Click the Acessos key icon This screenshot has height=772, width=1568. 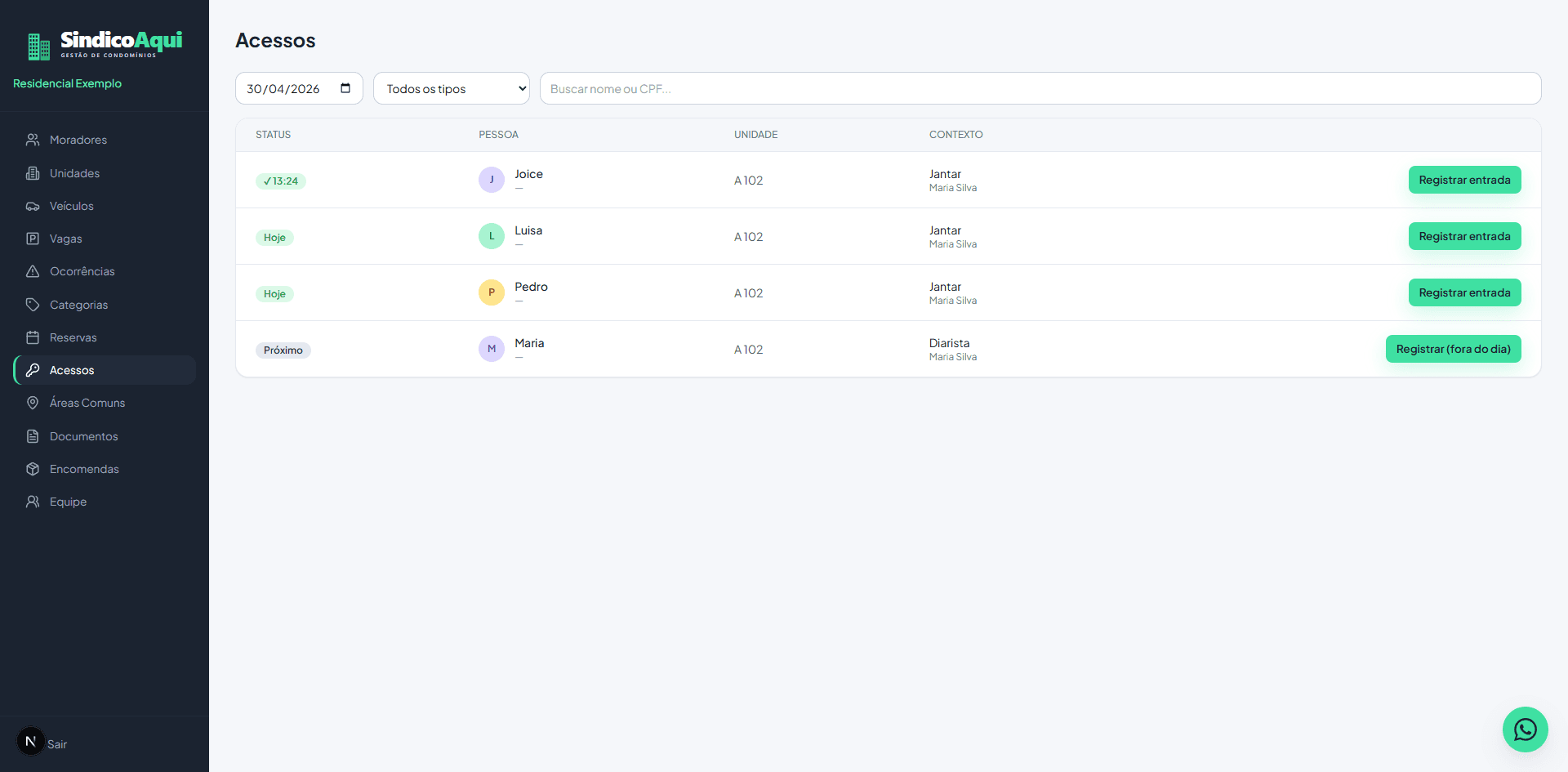tap(33, 370)
